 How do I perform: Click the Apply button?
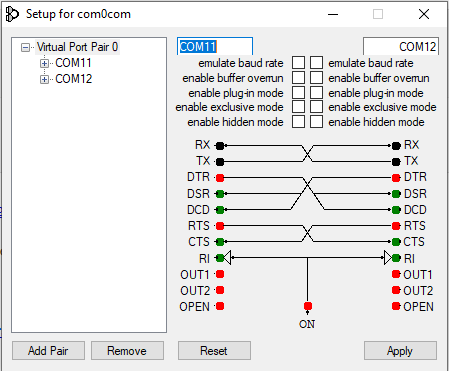[x=400, y=351]
